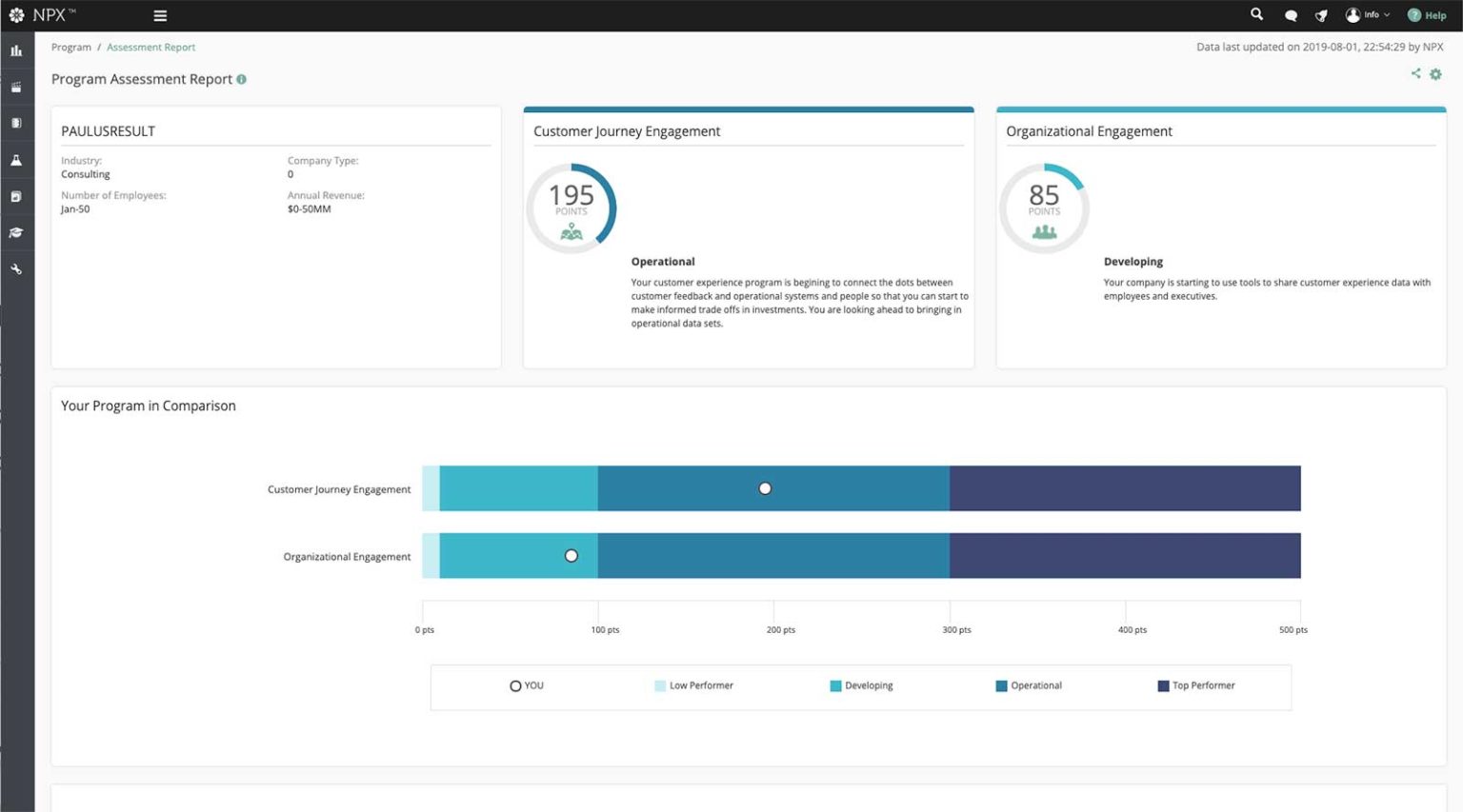
Task: Open the analytics bar chart panel in sidebar
Action: click(16, 50)
